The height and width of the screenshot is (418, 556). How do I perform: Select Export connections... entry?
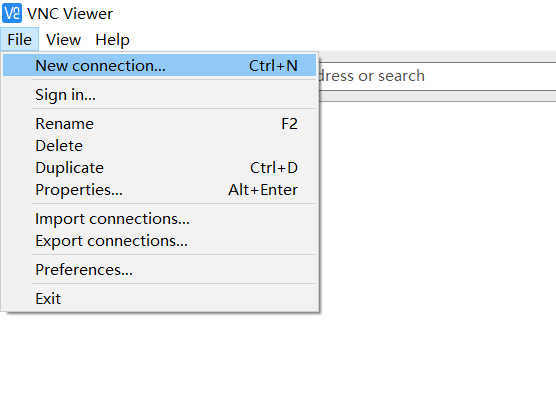pyautogui.click(x=160, y=241)
